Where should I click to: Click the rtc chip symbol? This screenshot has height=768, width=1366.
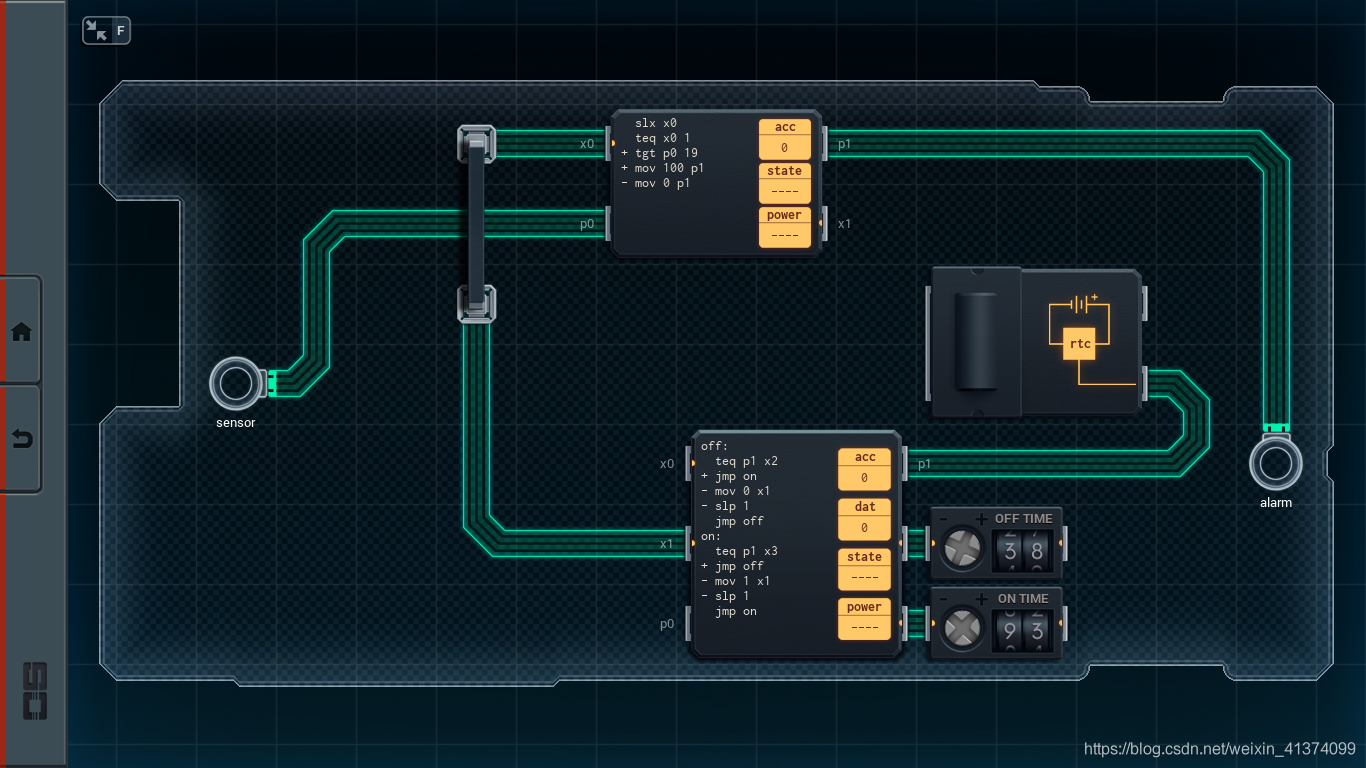[1080, 343]
